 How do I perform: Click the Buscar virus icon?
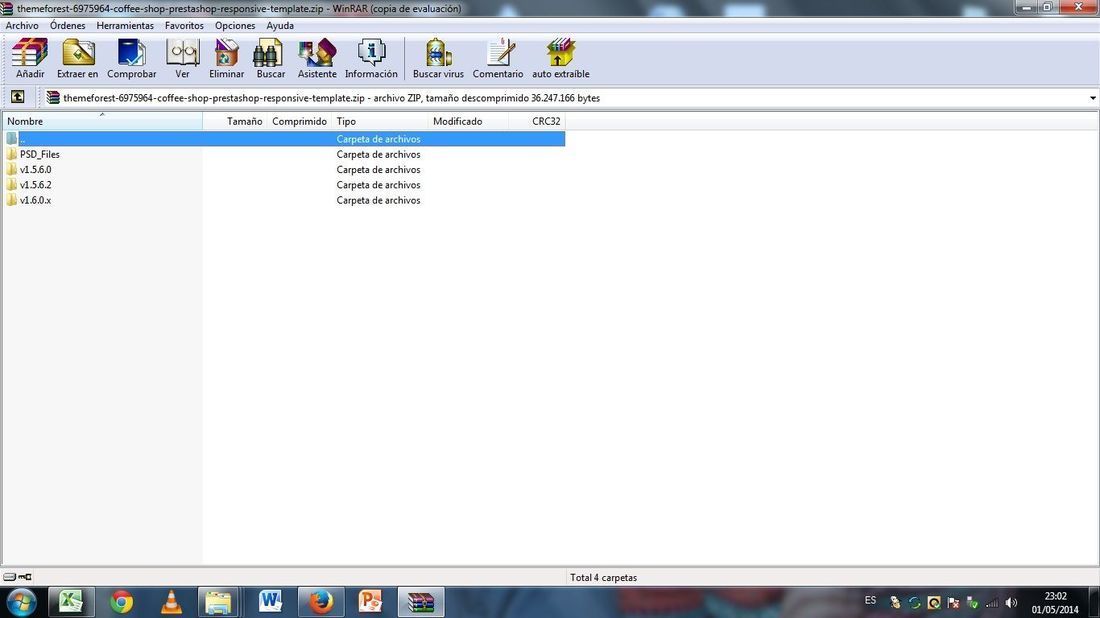[438, 59]
